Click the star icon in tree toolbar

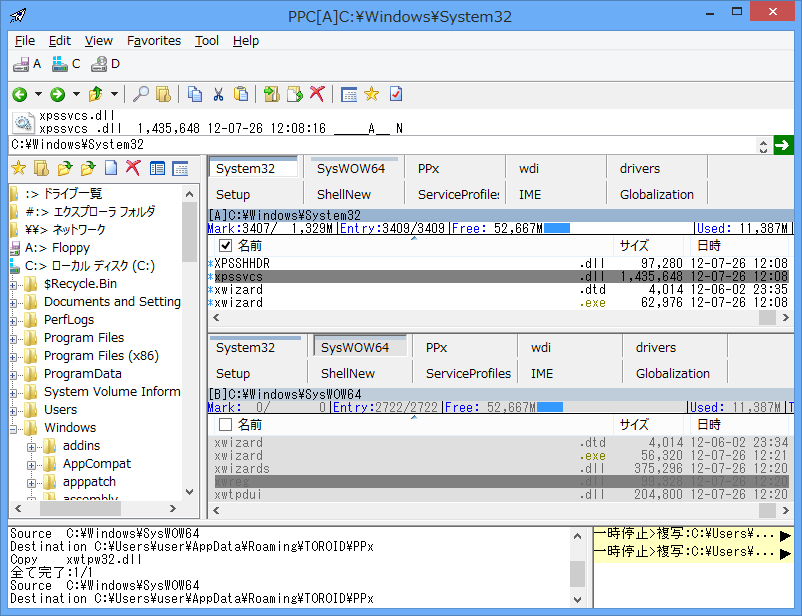pyautogui.click(x=18, y=168)
